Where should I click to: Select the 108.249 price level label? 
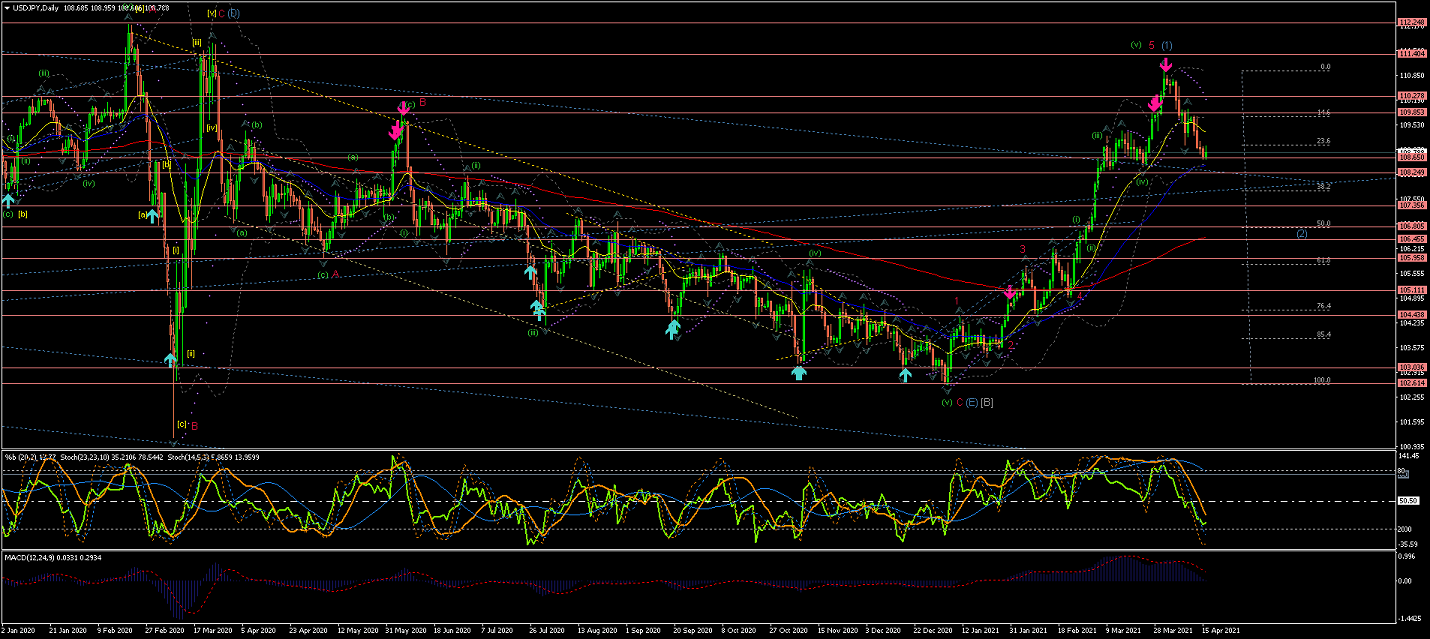[x=1412, y=172]
